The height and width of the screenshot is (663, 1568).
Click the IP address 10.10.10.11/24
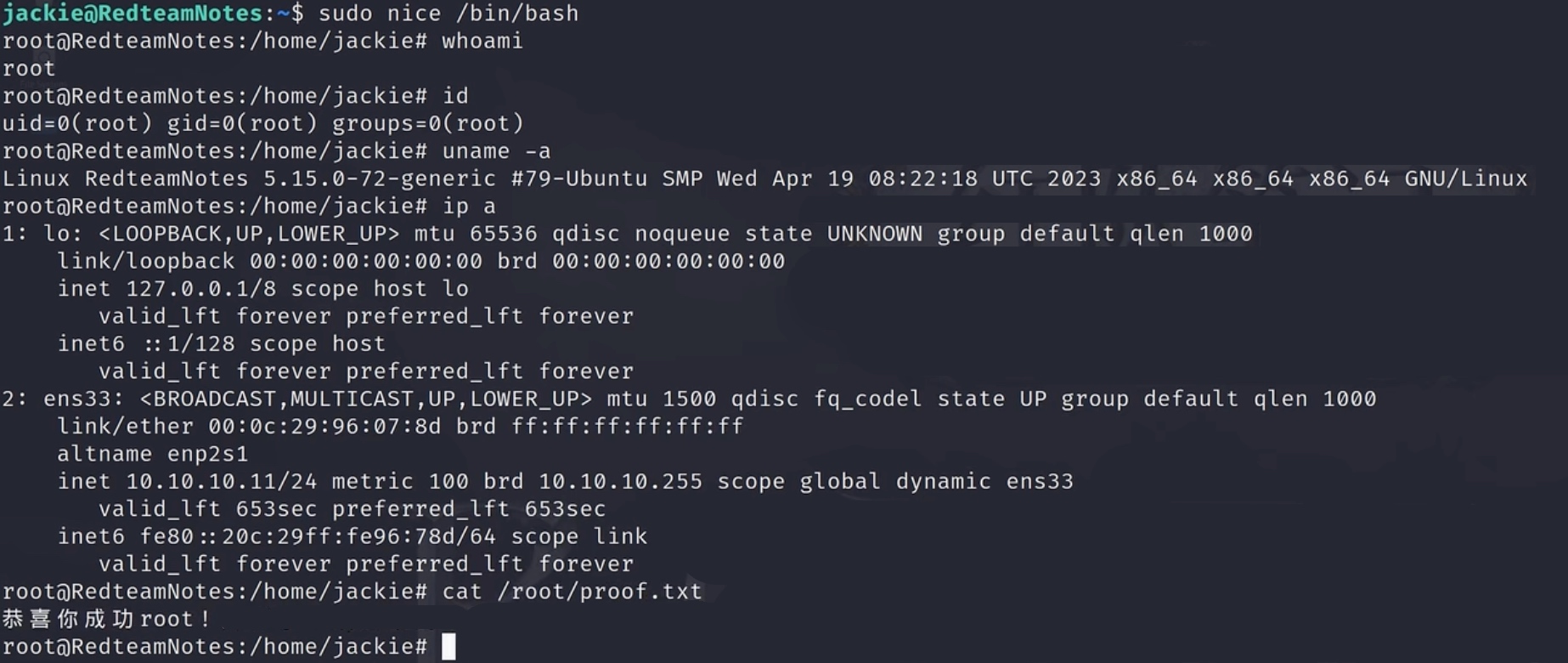tap(221, 482)
